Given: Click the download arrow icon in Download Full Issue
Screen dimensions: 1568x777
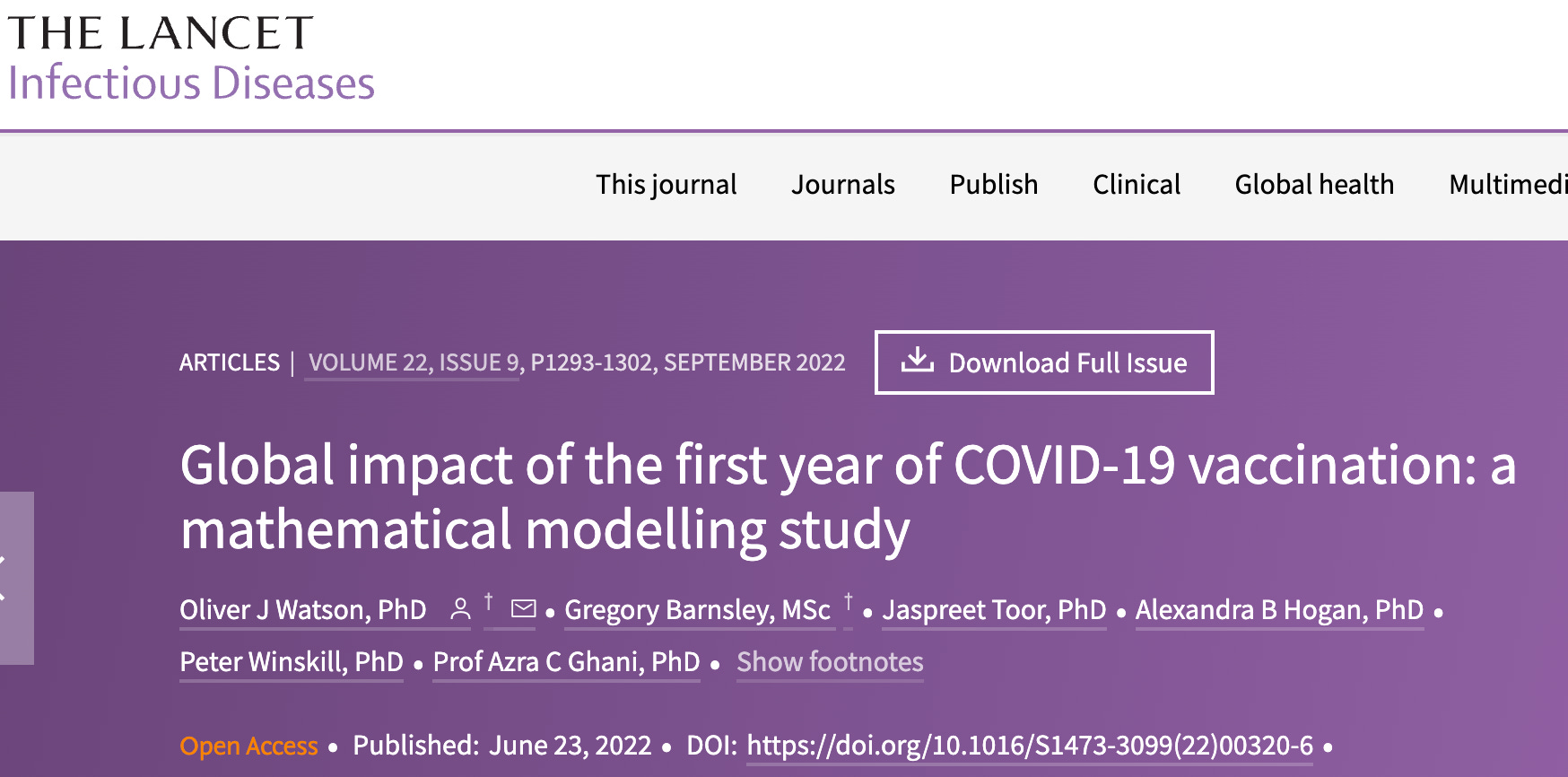Looking at the screenshot, I should tap(917, 361).
